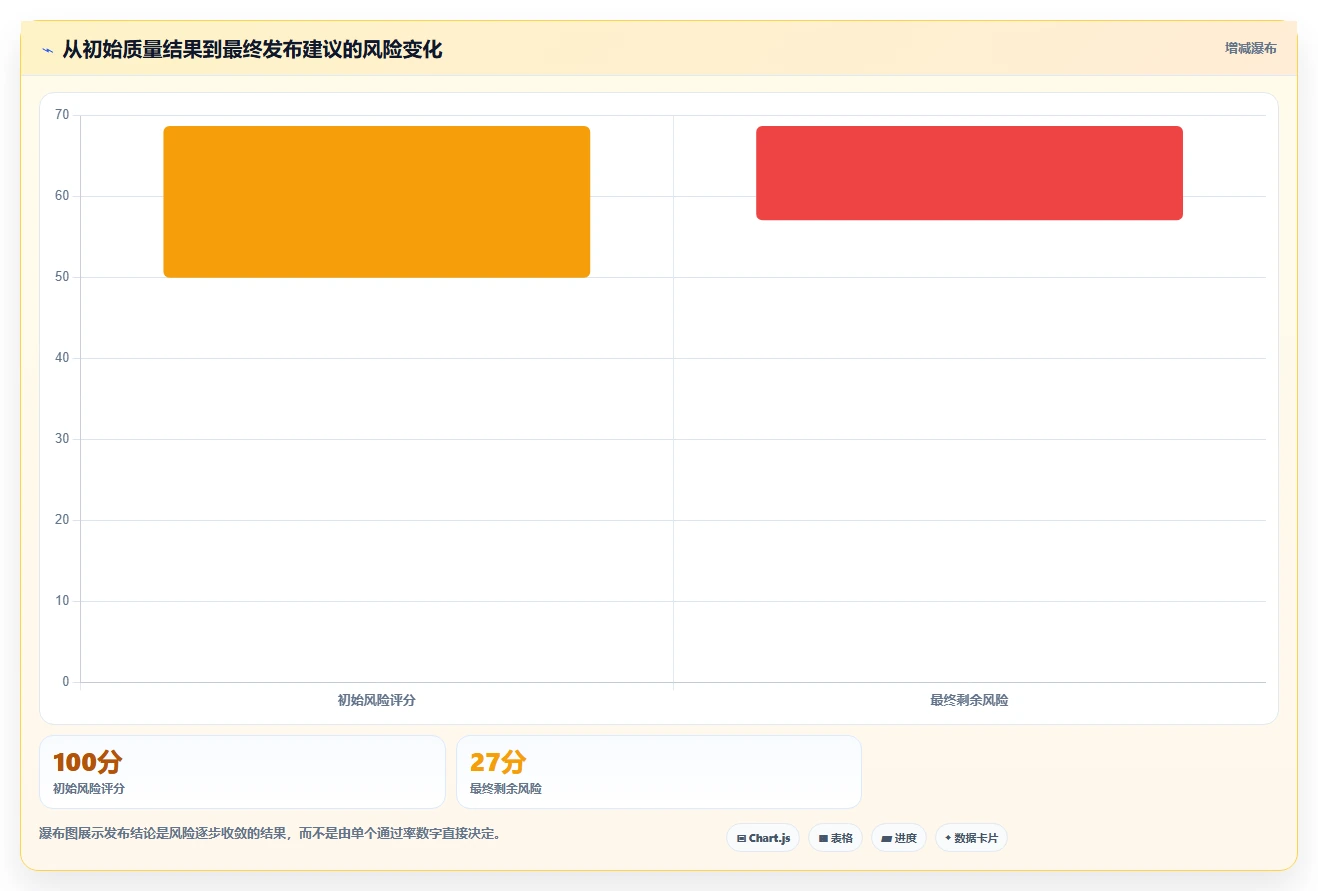Select the 进度 tag chip
Viewport: 1318px width, 891px height.
click(x=899, y=838)
